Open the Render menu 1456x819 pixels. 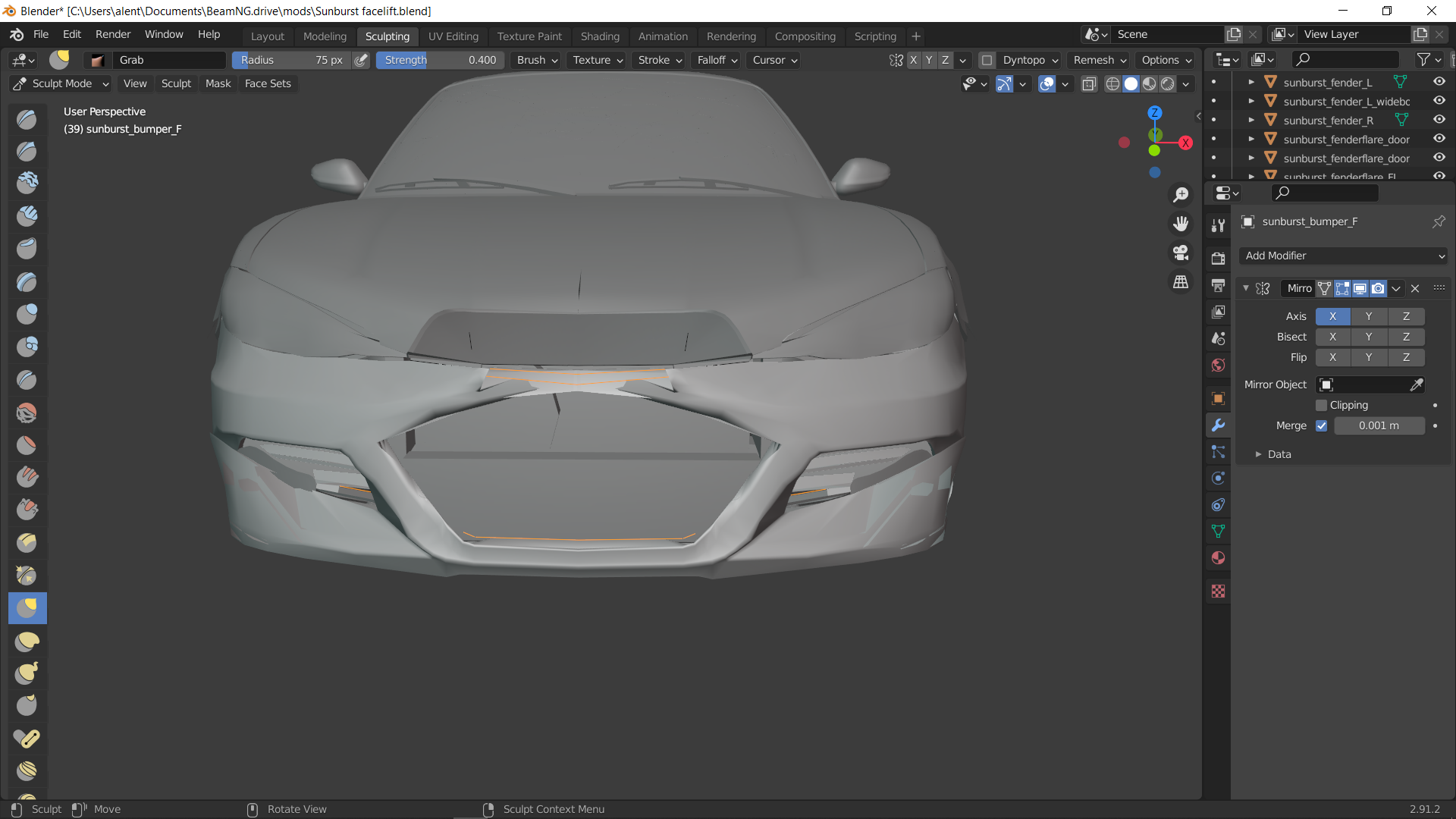tap(113, 34)
